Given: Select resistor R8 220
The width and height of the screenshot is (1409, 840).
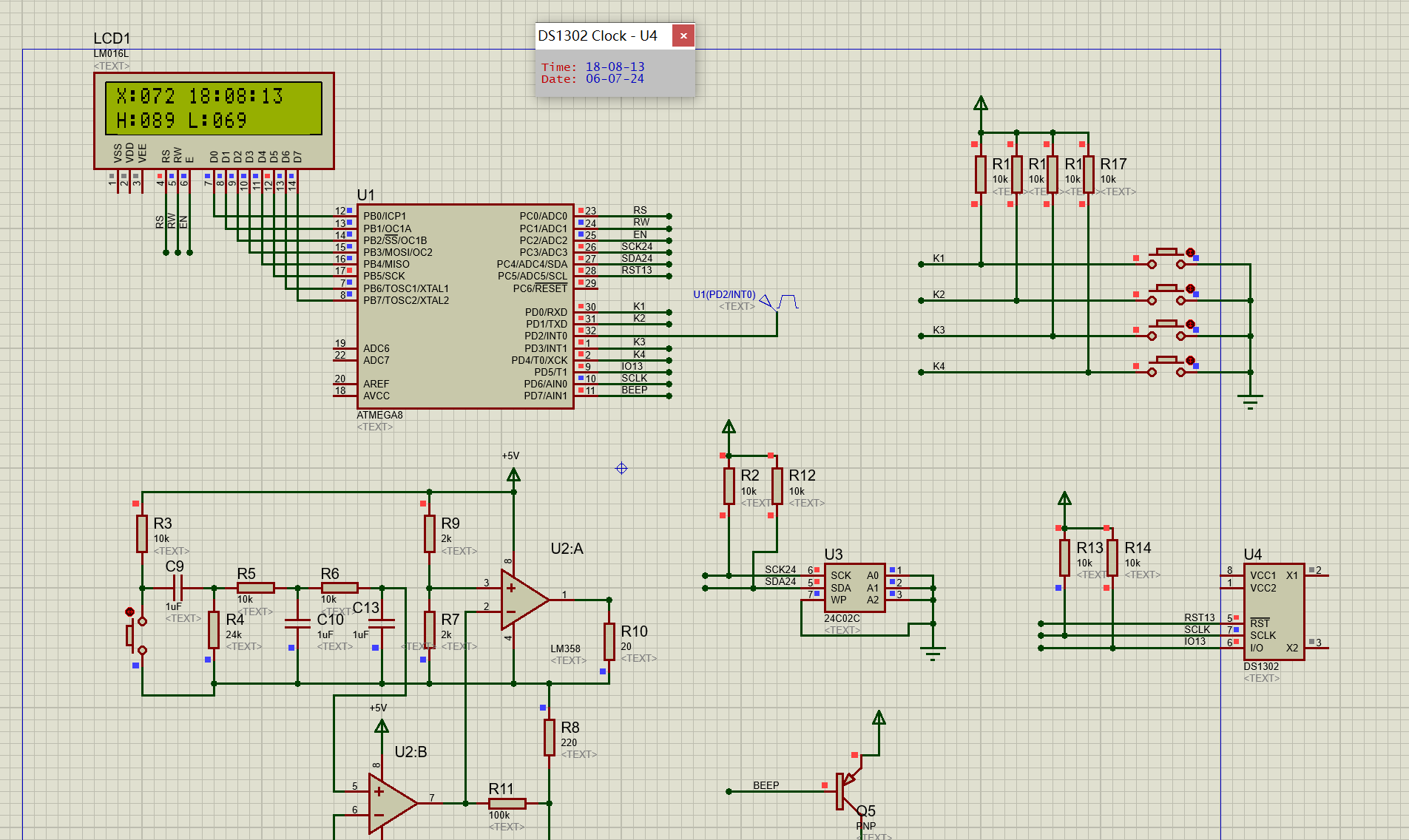Looking at the screenshot, I should click(549, 737).
